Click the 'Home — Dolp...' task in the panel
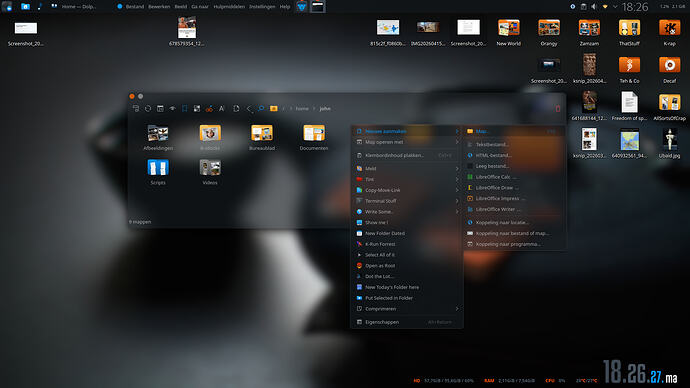690x388 pixels. 73,7
